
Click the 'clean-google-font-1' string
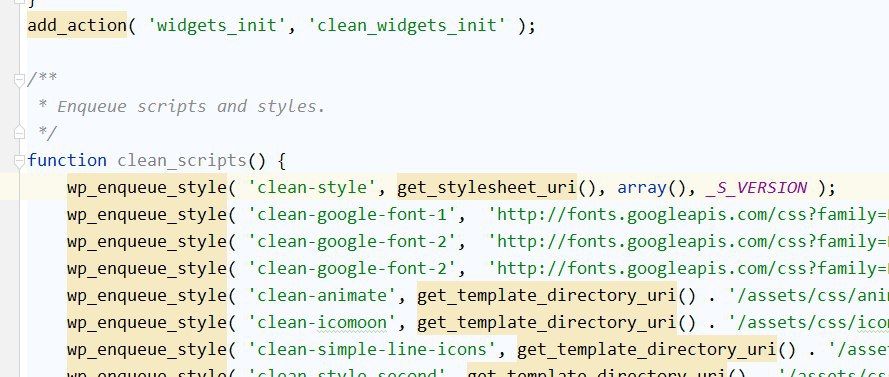(353, 214)
